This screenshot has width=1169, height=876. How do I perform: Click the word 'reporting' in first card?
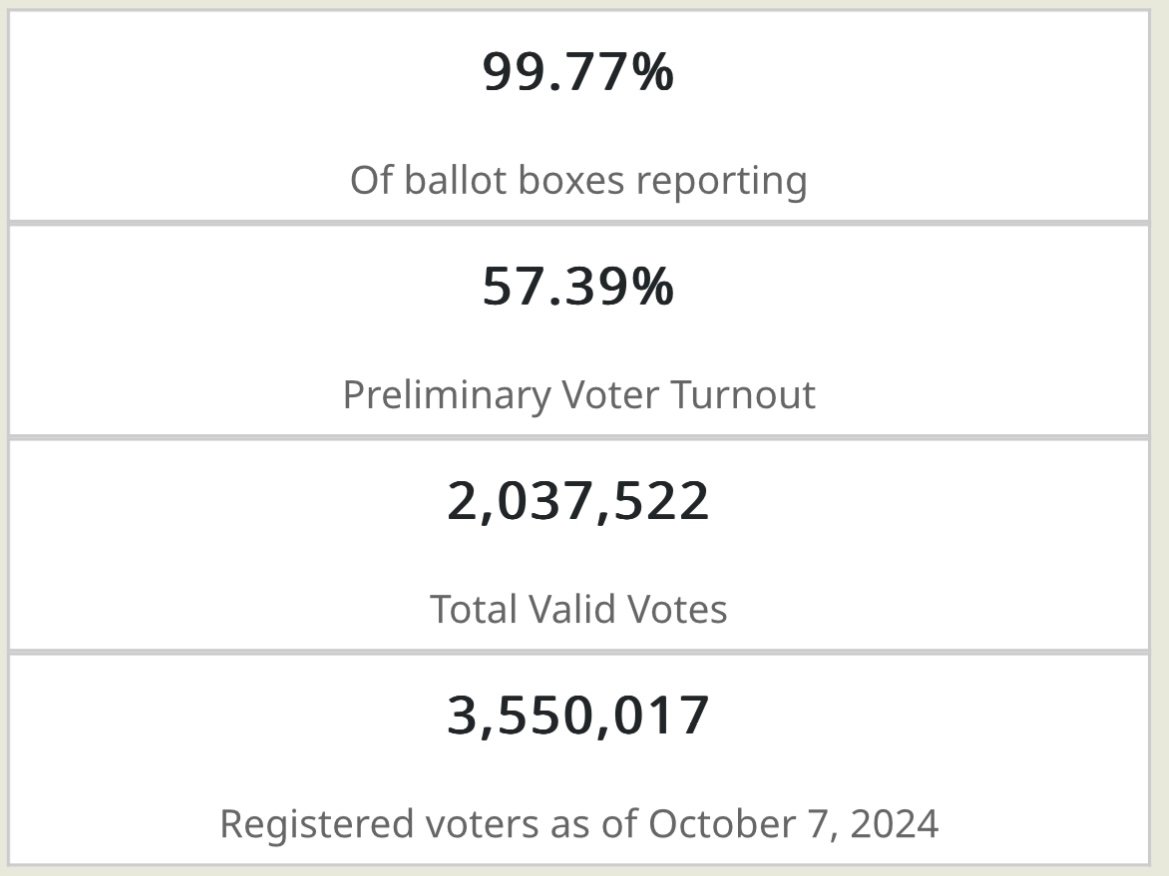(x=722, y=183)
